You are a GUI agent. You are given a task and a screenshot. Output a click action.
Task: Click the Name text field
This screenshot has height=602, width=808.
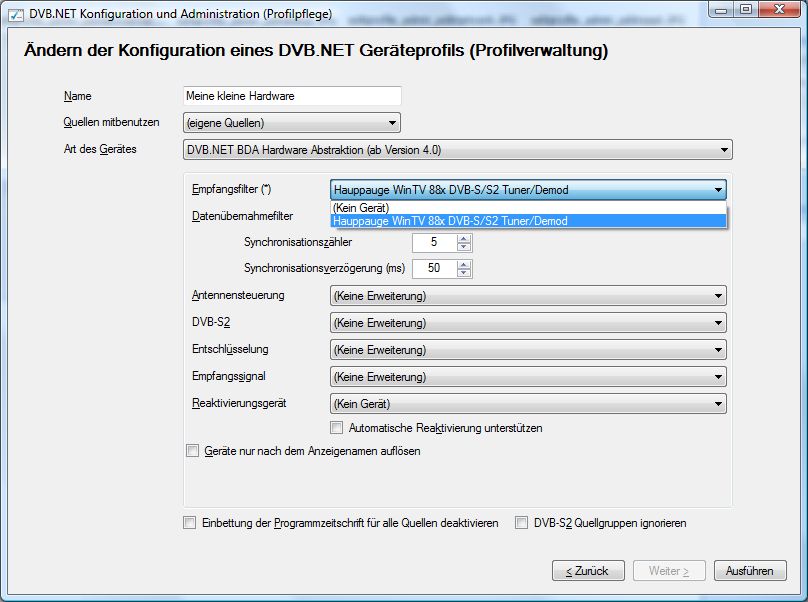coord(292,96)
